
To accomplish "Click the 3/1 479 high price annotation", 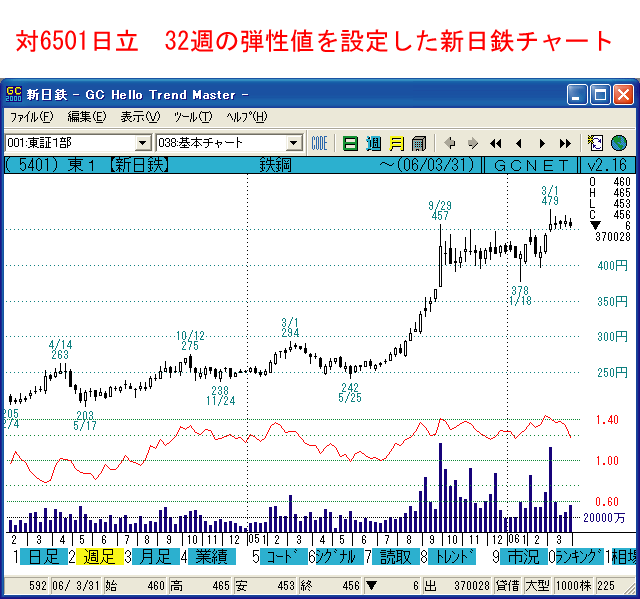I will [x=550, y=195].
